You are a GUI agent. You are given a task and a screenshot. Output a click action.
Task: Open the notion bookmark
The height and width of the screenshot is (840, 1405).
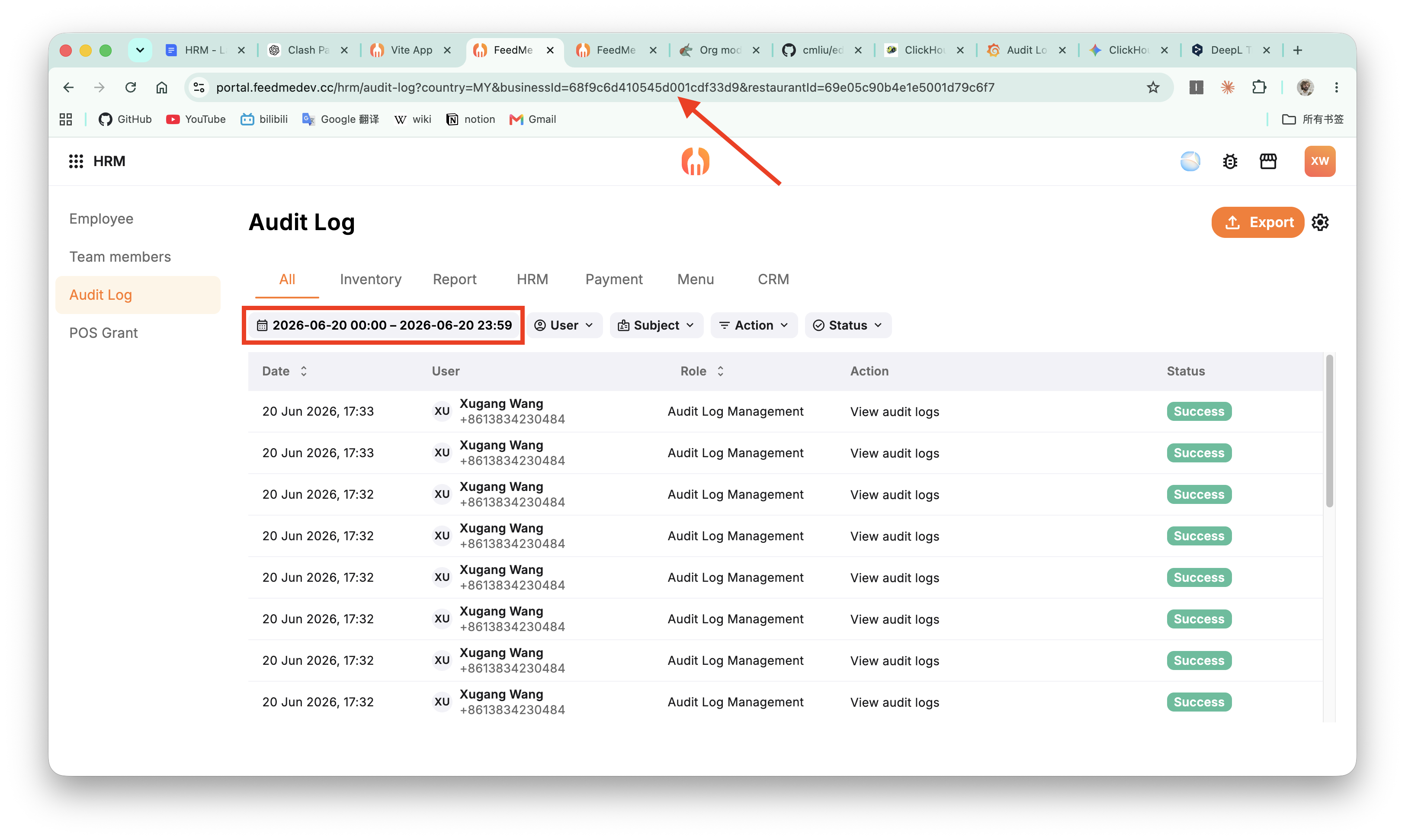[x=471, y=119]
